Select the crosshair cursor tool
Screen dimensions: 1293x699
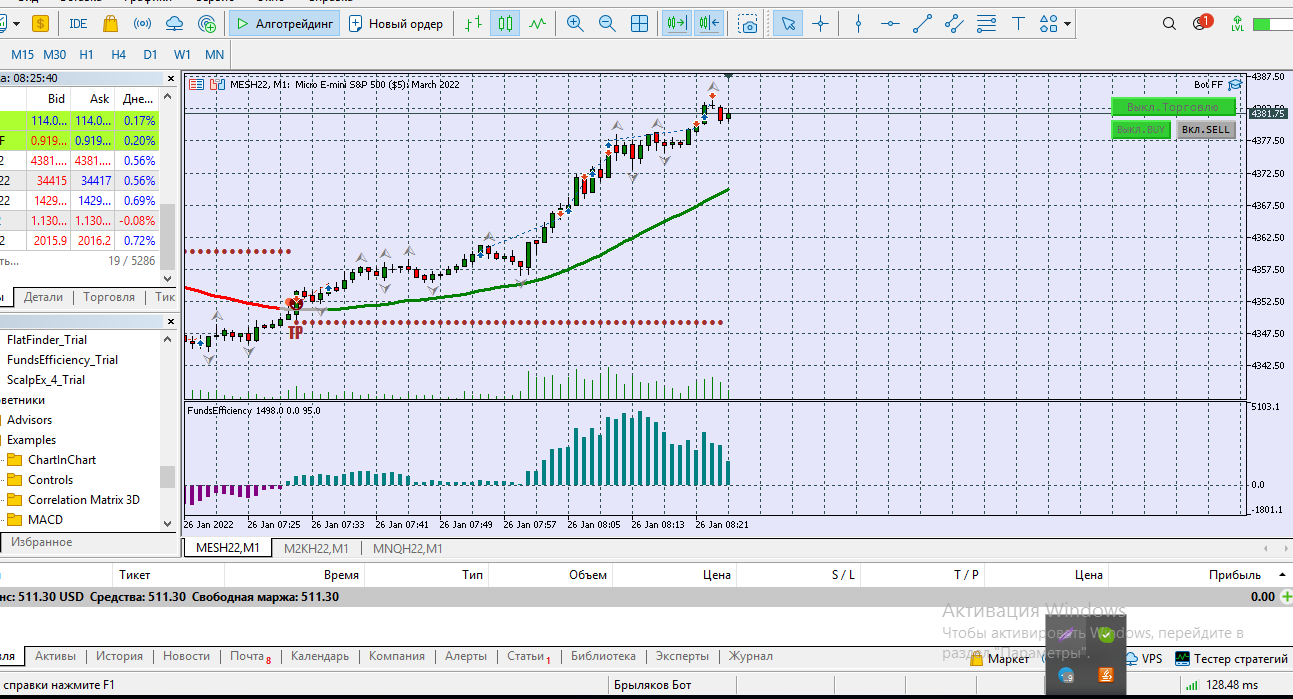[x=820, y=23]
